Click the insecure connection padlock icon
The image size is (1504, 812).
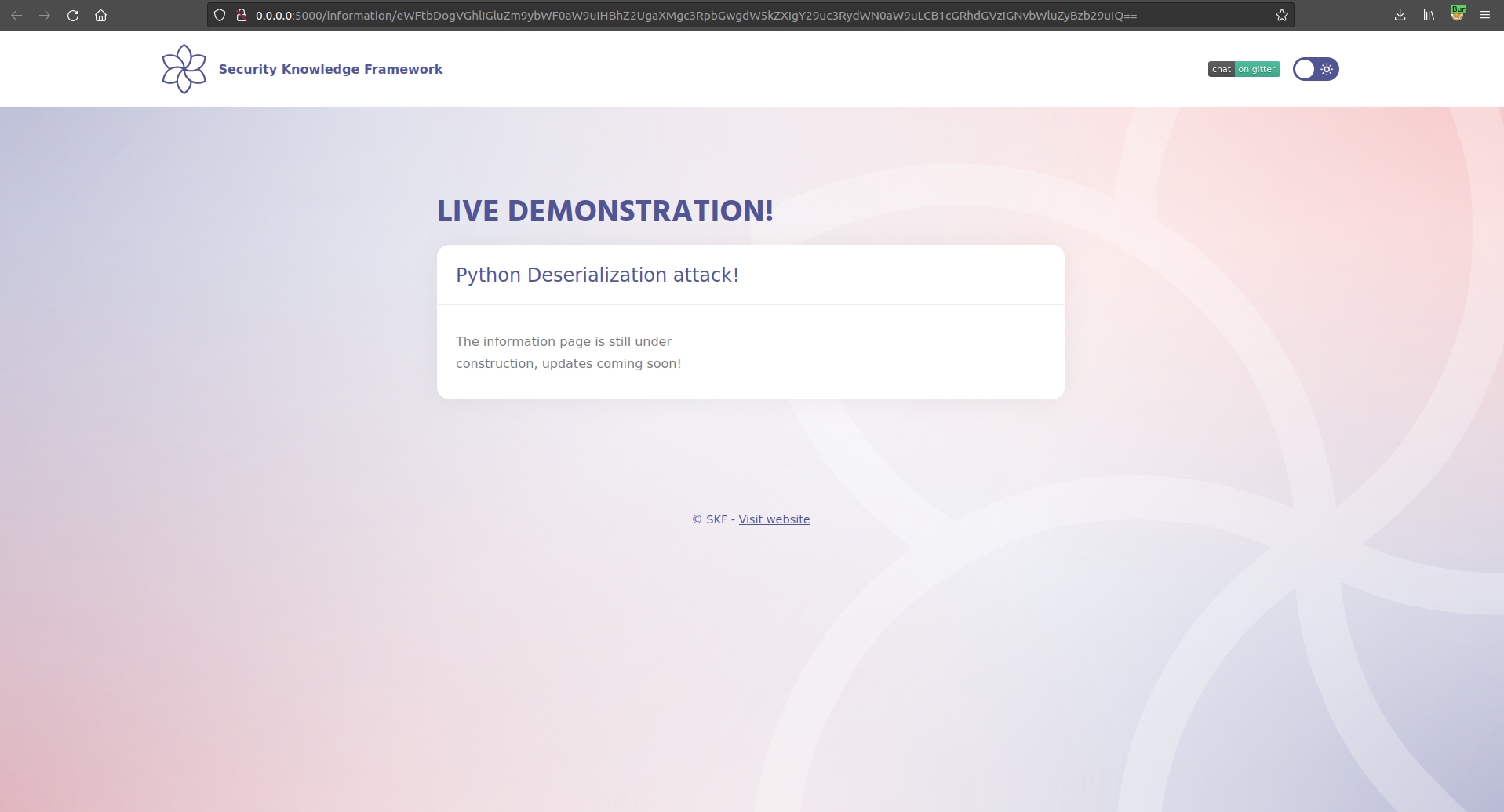point(242,15)
